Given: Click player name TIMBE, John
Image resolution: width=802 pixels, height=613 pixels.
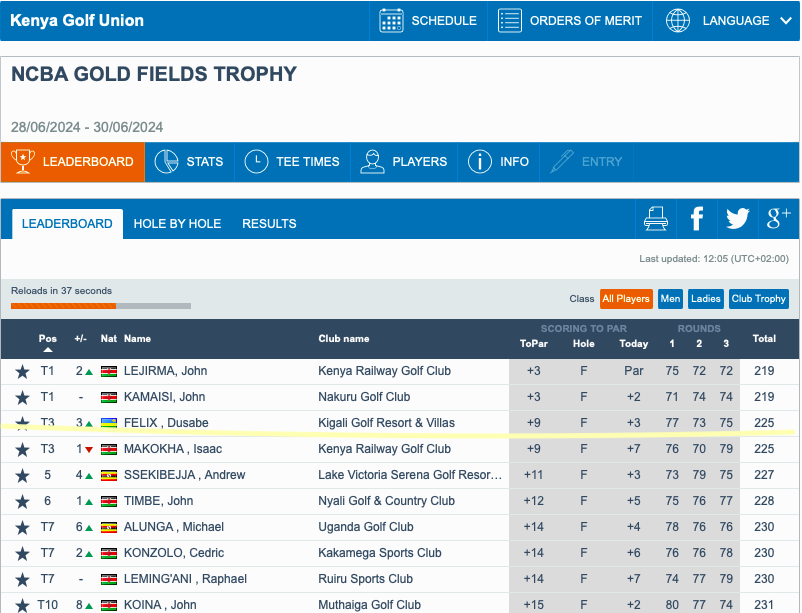Looking at the screenshot, I should pos(159,501).
